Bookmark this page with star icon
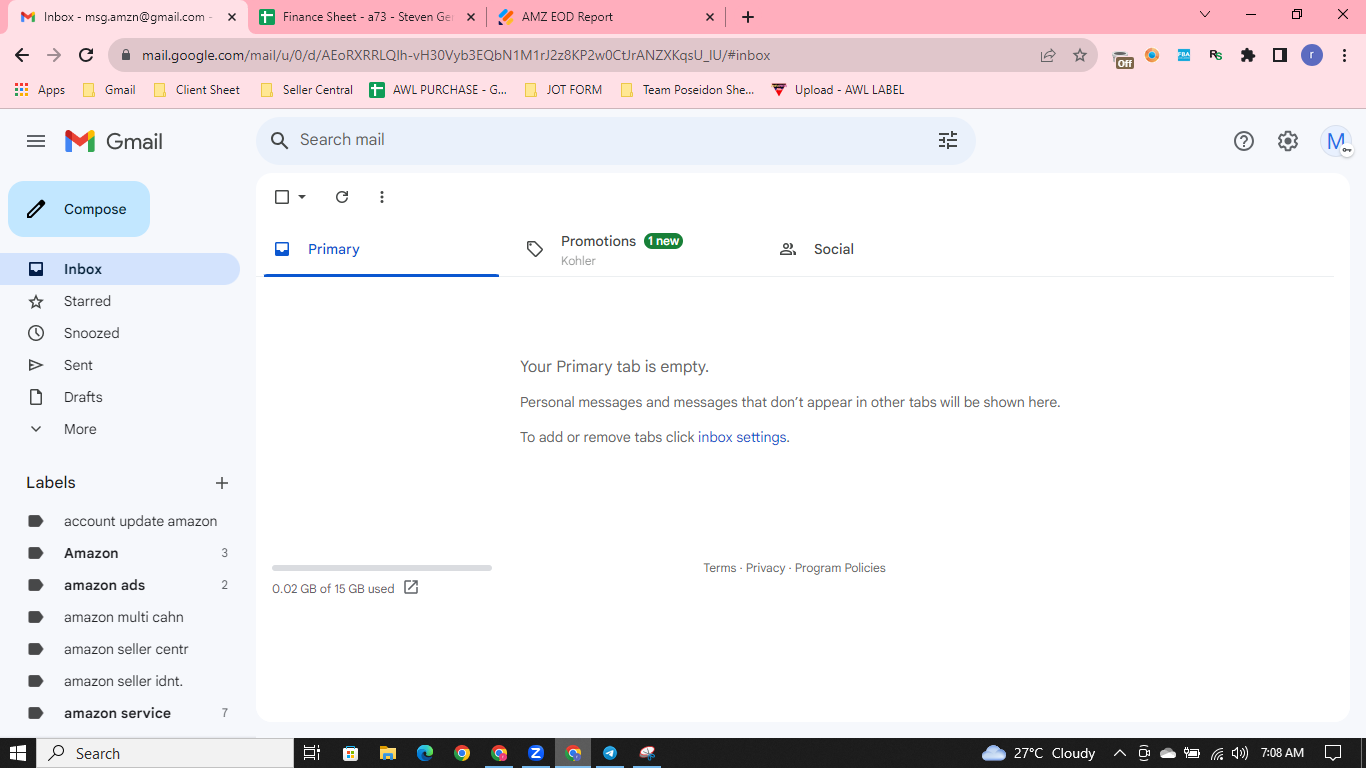 (x=1080, y=55)
